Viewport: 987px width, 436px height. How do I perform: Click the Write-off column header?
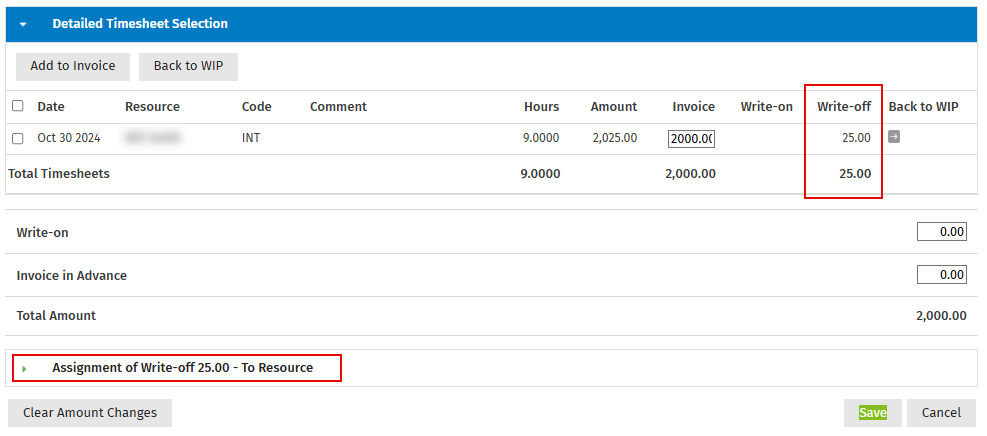(844, 107)
